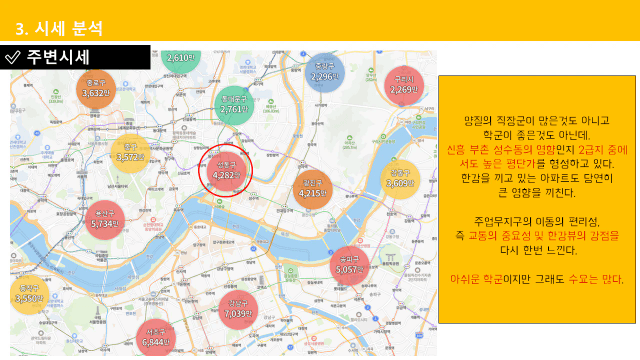Click the line 서도 높은 평단가를 형성하고 있다.
This screenshot has width=640, height=360.
[537, 164]
